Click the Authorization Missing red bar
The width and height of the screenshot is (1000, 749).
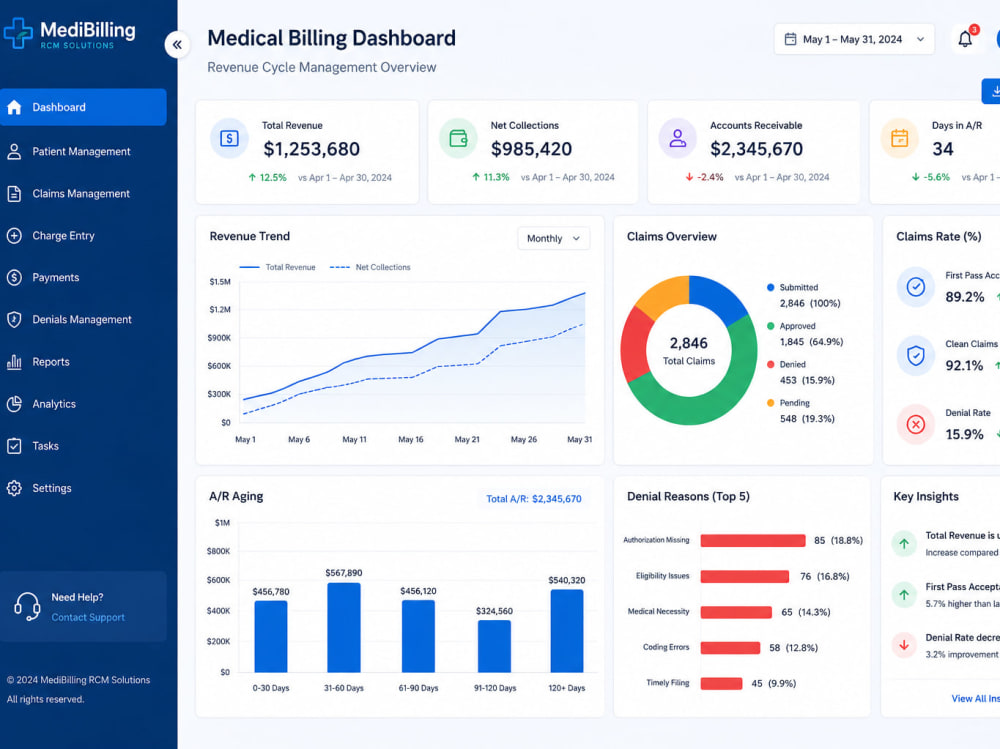(x=753, y=541)
